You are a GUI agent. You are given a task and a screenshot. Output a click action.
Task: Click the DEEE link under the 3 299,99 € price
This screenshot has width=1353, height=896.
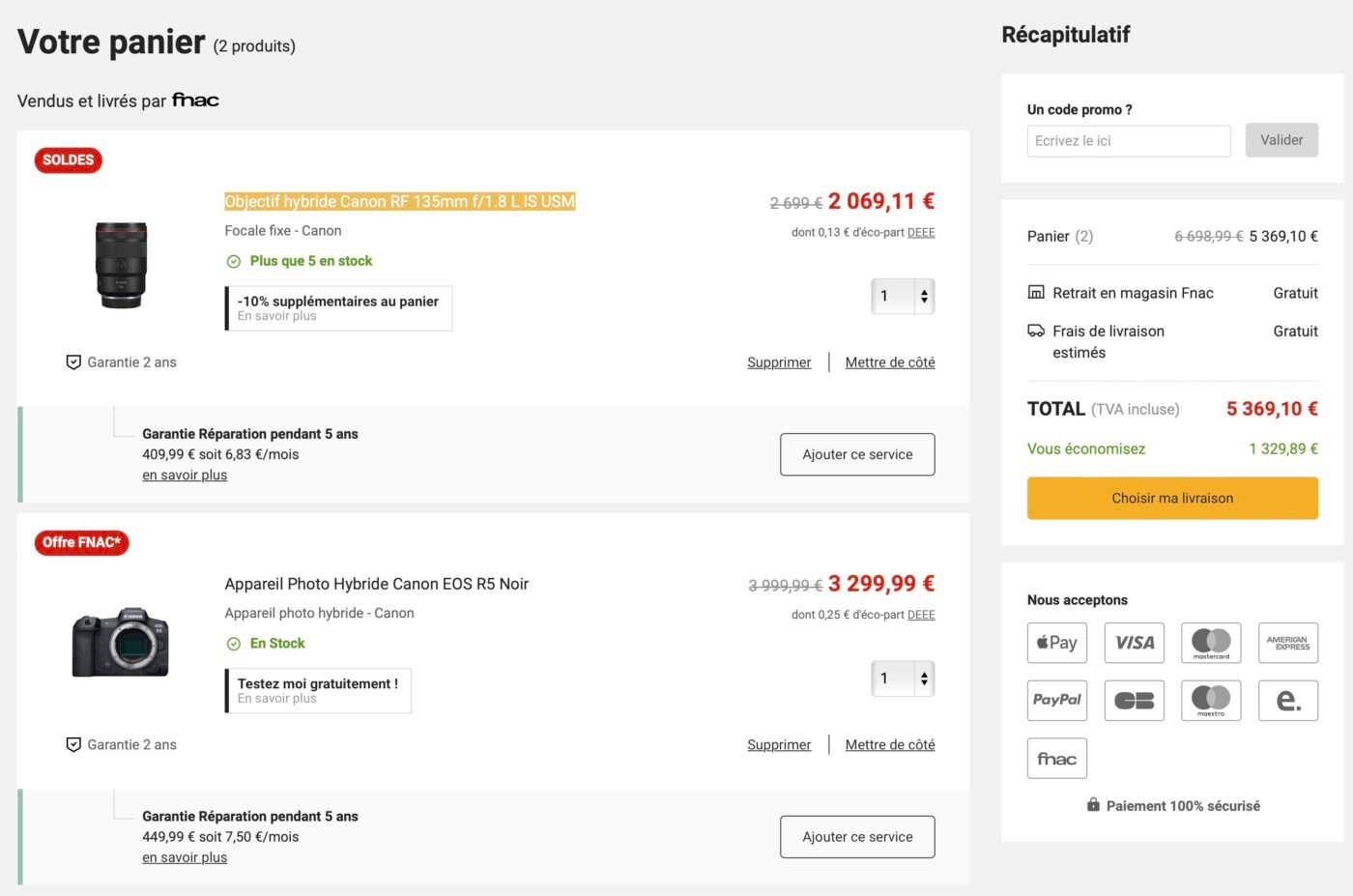(921, 615)
